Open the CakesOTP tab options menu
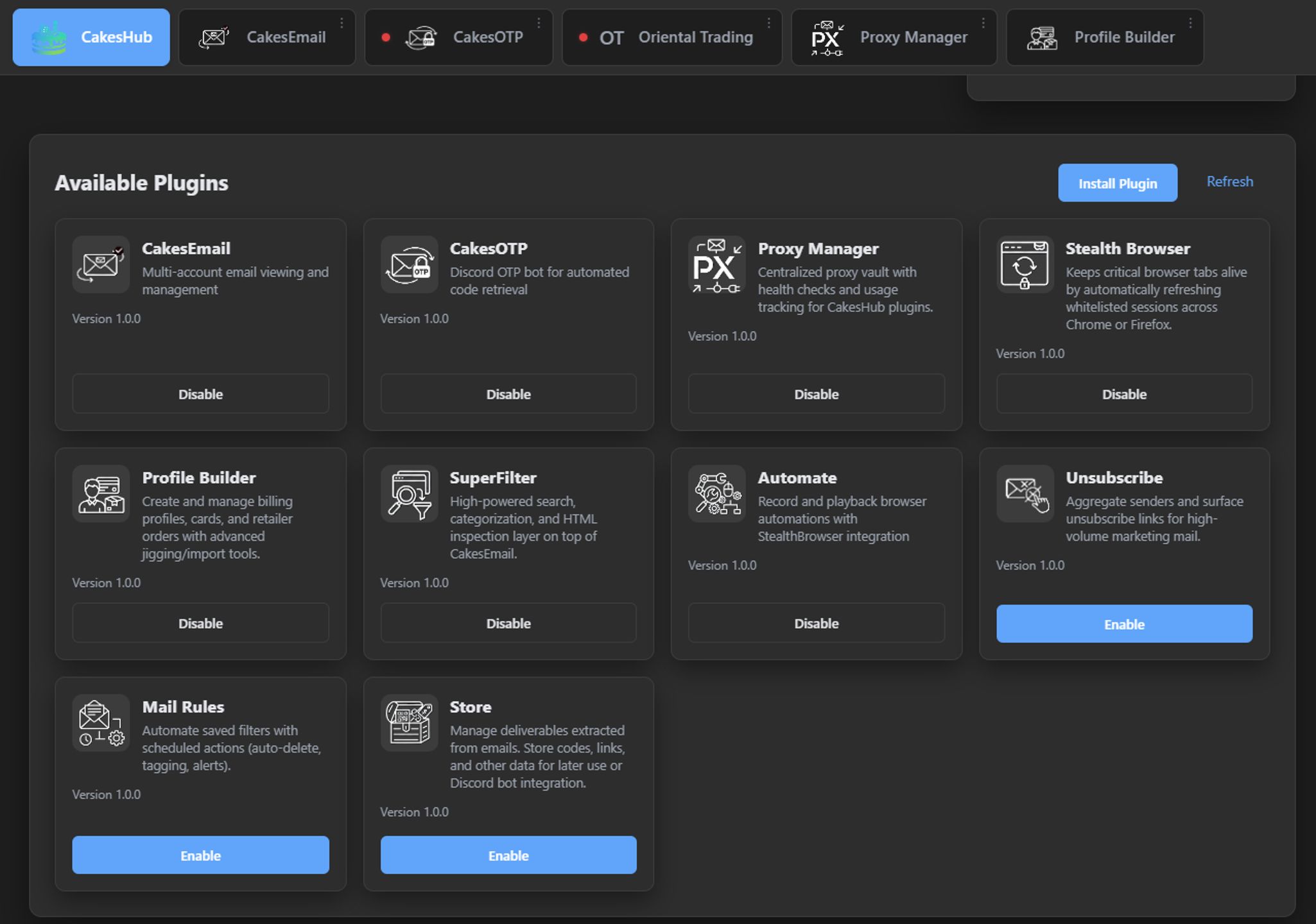The image size is (1316, 924). pyautogui.click(x=539, y=23)
